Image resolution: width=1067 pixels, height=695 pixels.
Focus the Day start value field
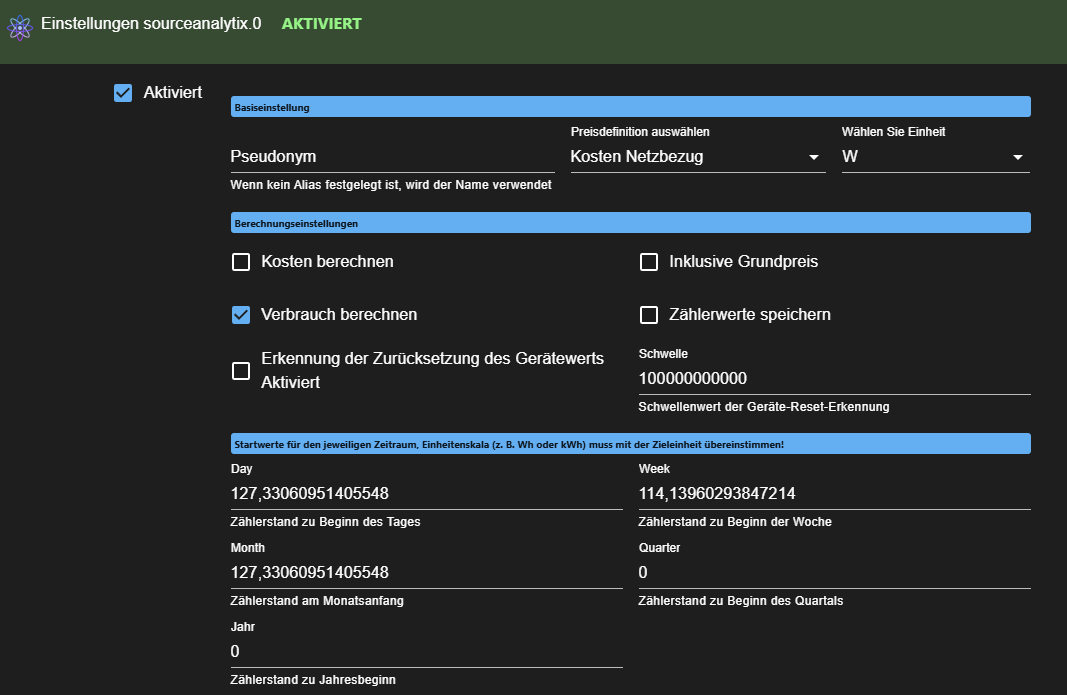(425, 493)
